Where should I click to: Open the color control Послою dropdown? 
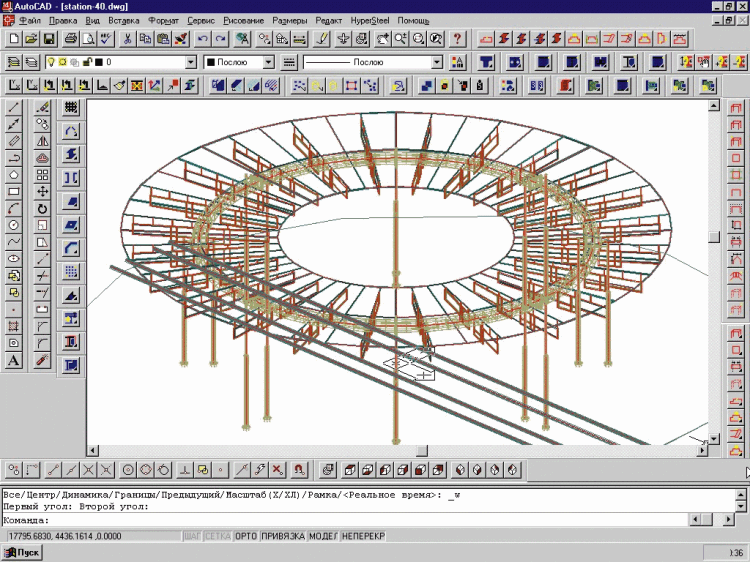(x=270, y=62)
